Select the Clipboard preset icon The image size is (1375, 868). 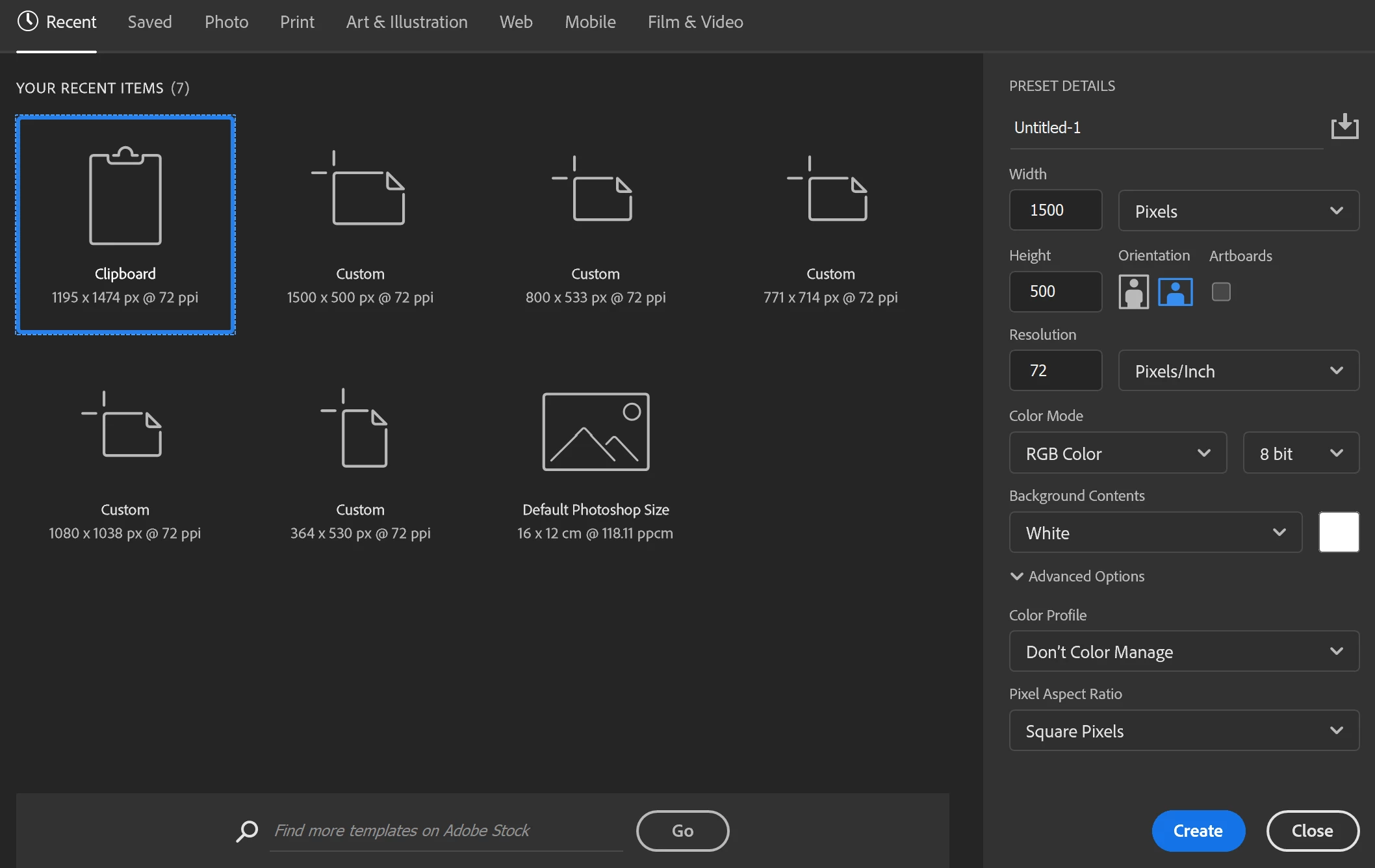click(125, 197)
